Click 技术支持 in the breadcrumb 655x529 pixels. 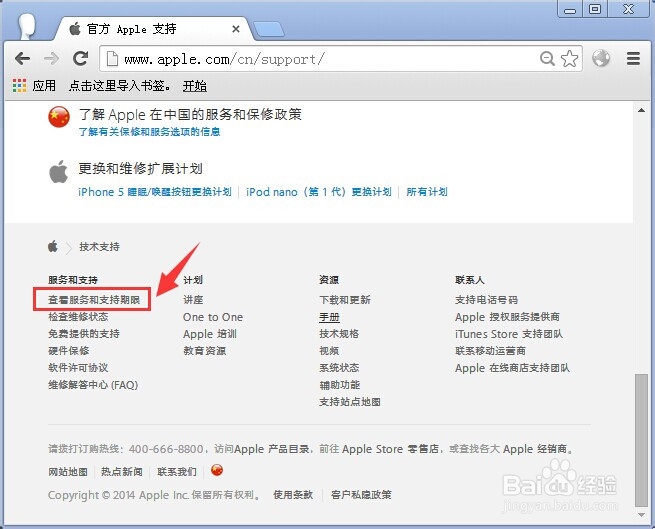(99, 247)
